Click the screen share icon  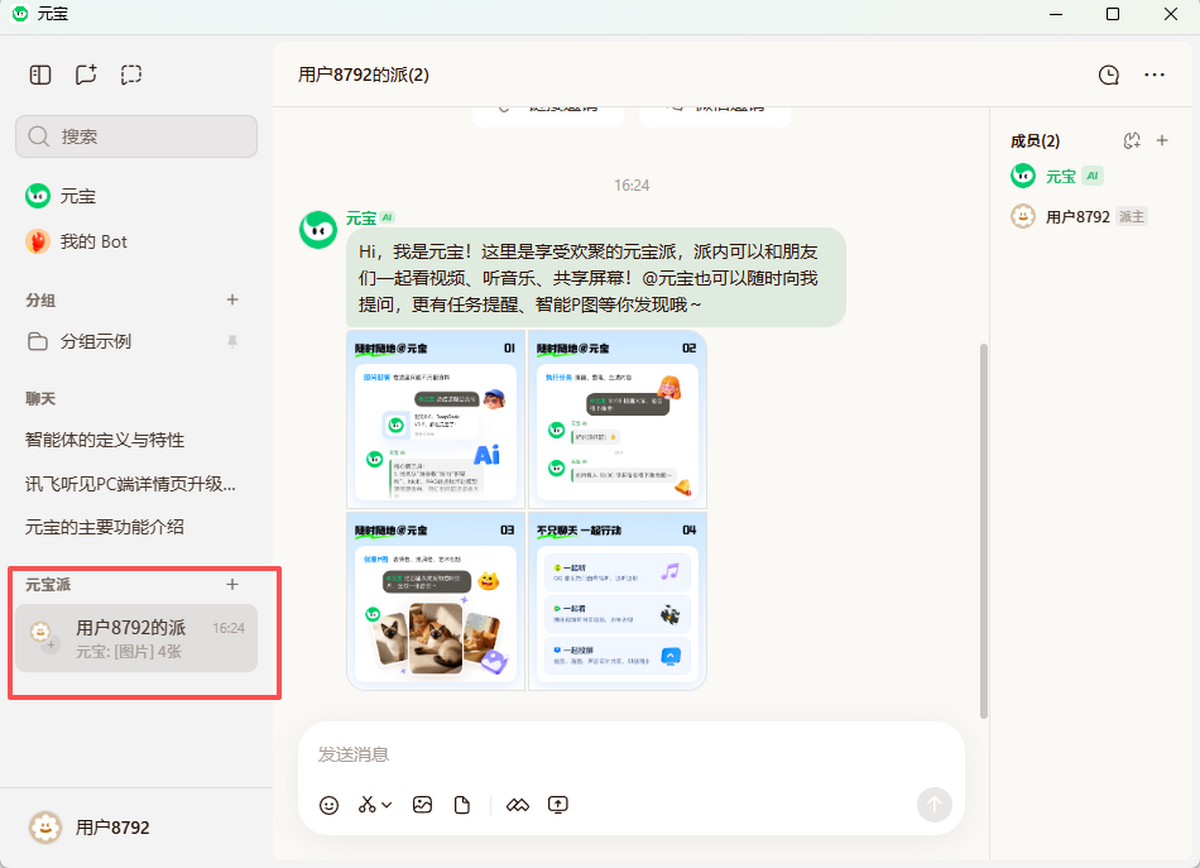(558, 805)
